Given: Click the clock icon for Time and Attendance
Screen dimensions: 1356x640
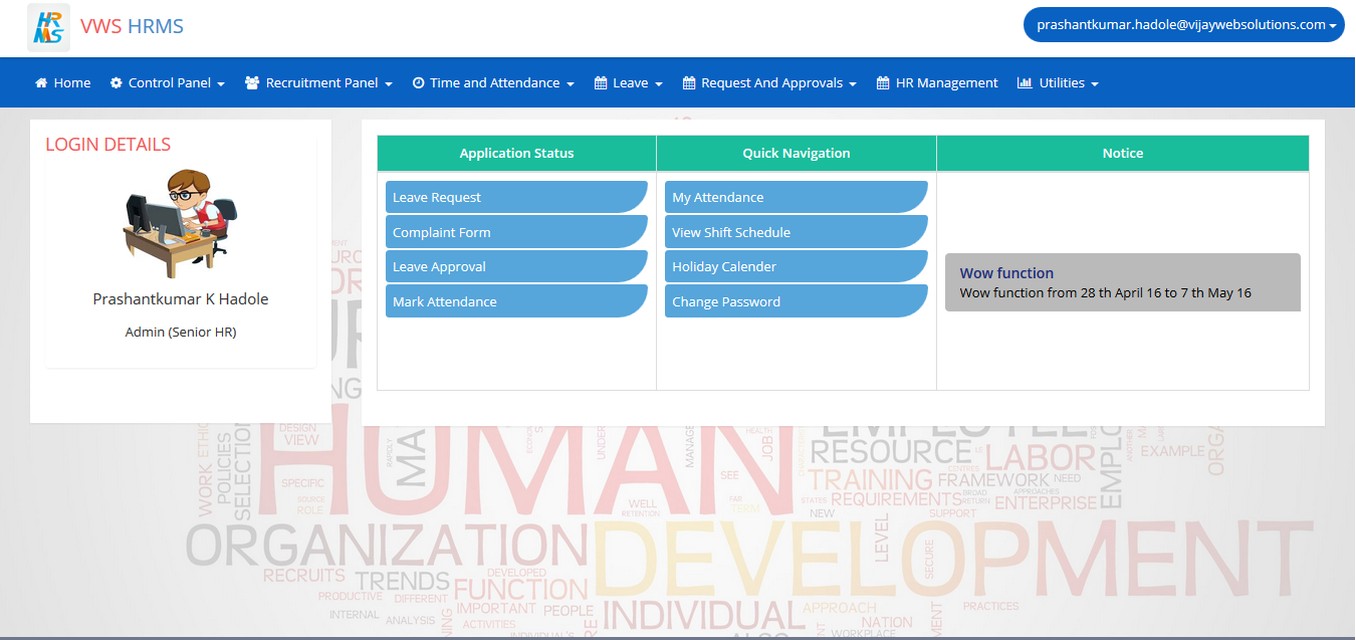Looking at the screenshot, I should click(418, 82).
